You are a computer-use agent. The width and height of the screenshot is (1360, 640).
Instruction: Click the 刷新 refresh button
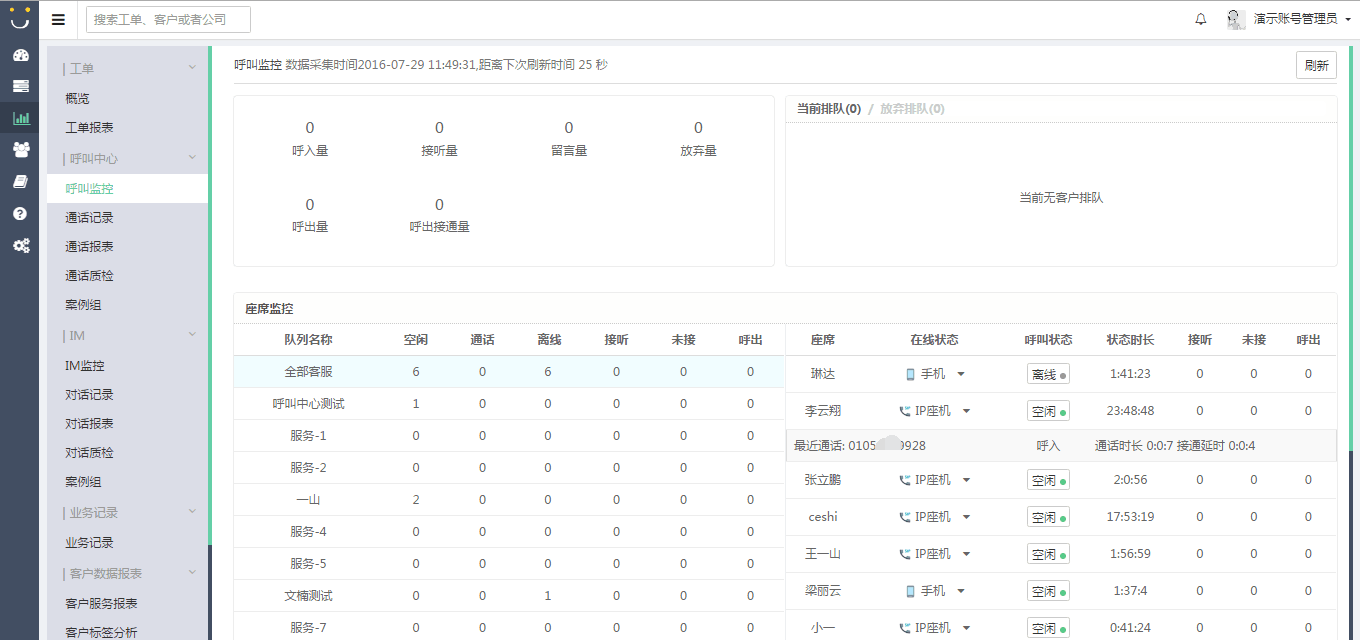(x=1316, y=66)
